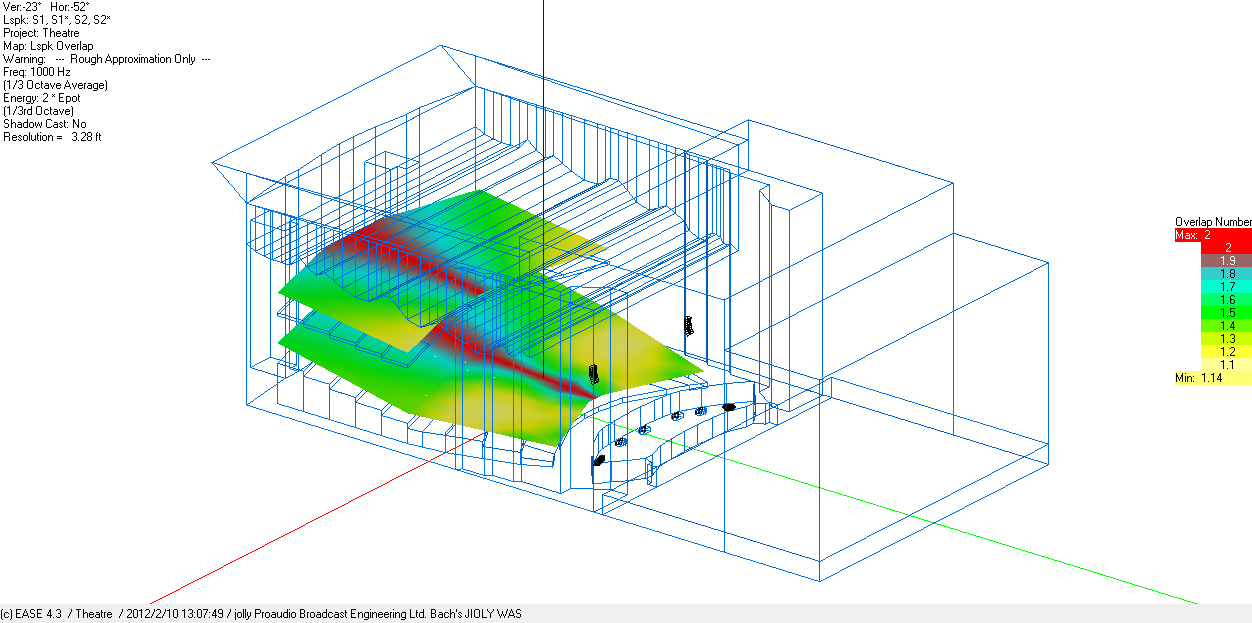Click the rightmost small wireframe stage-lip speaker

point(701,410)
